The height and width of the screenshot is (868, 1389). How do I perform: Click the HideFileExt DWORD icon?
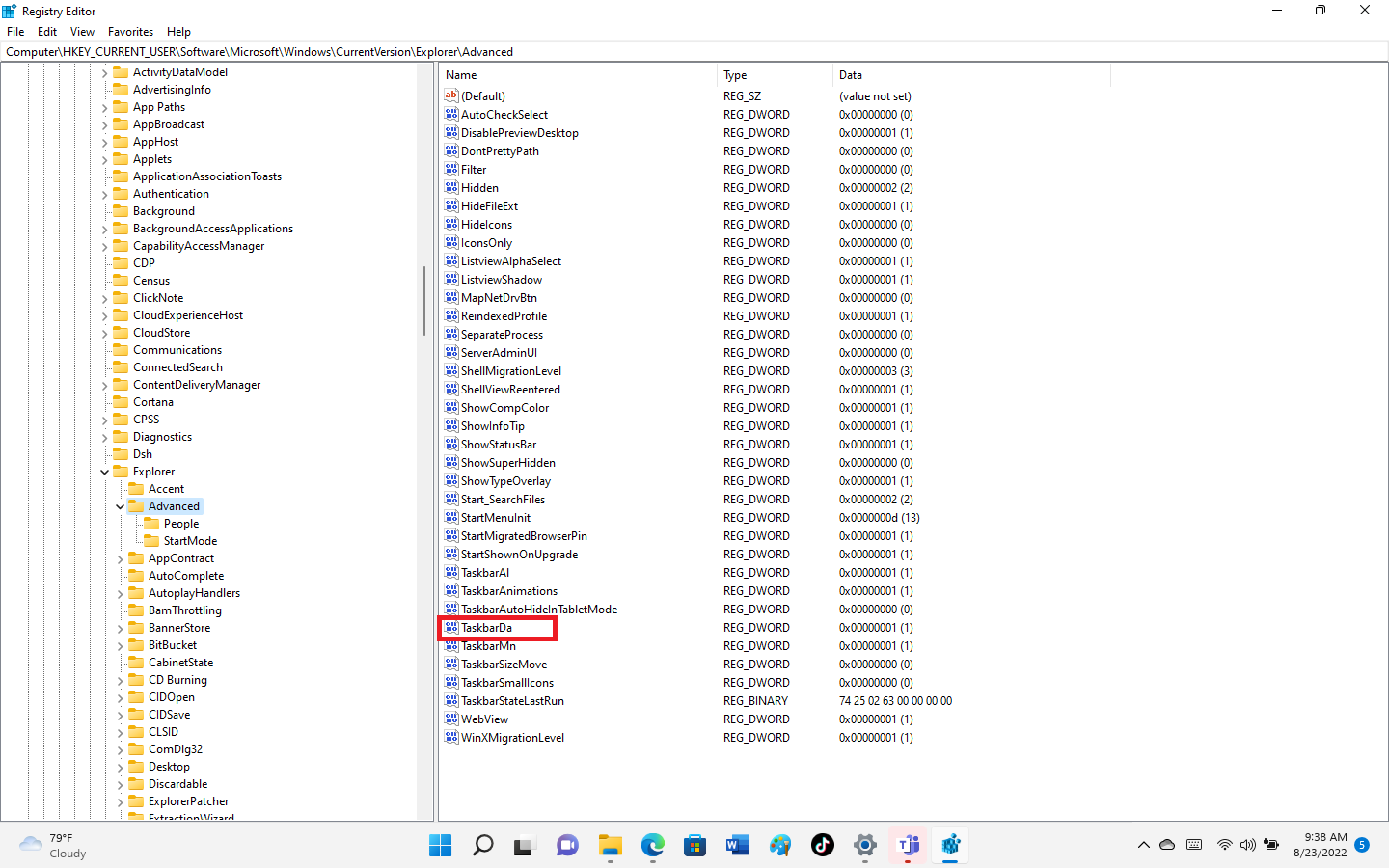point(451,205)
